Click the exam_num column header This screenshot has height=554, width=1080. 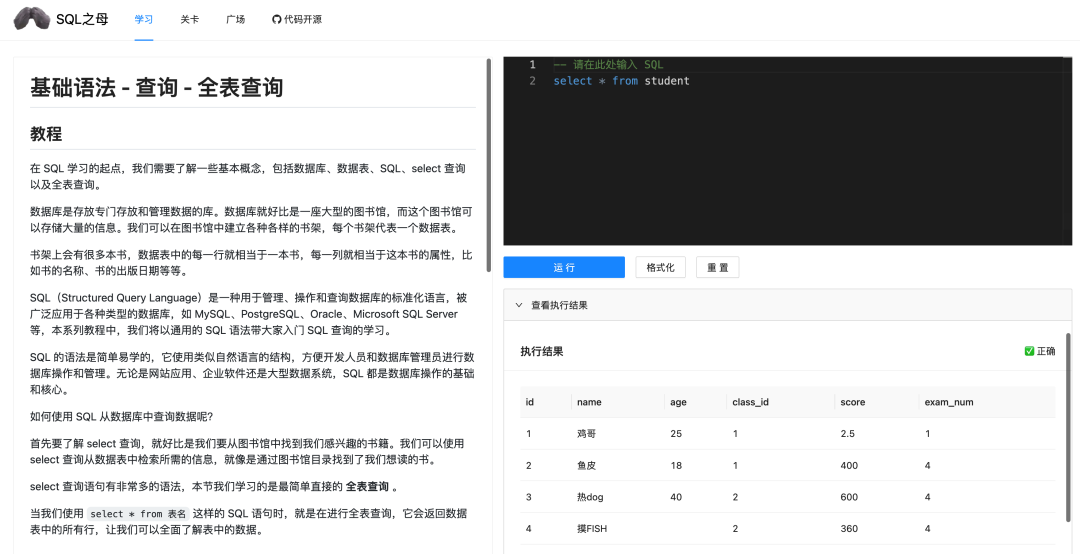pos(943,402)
